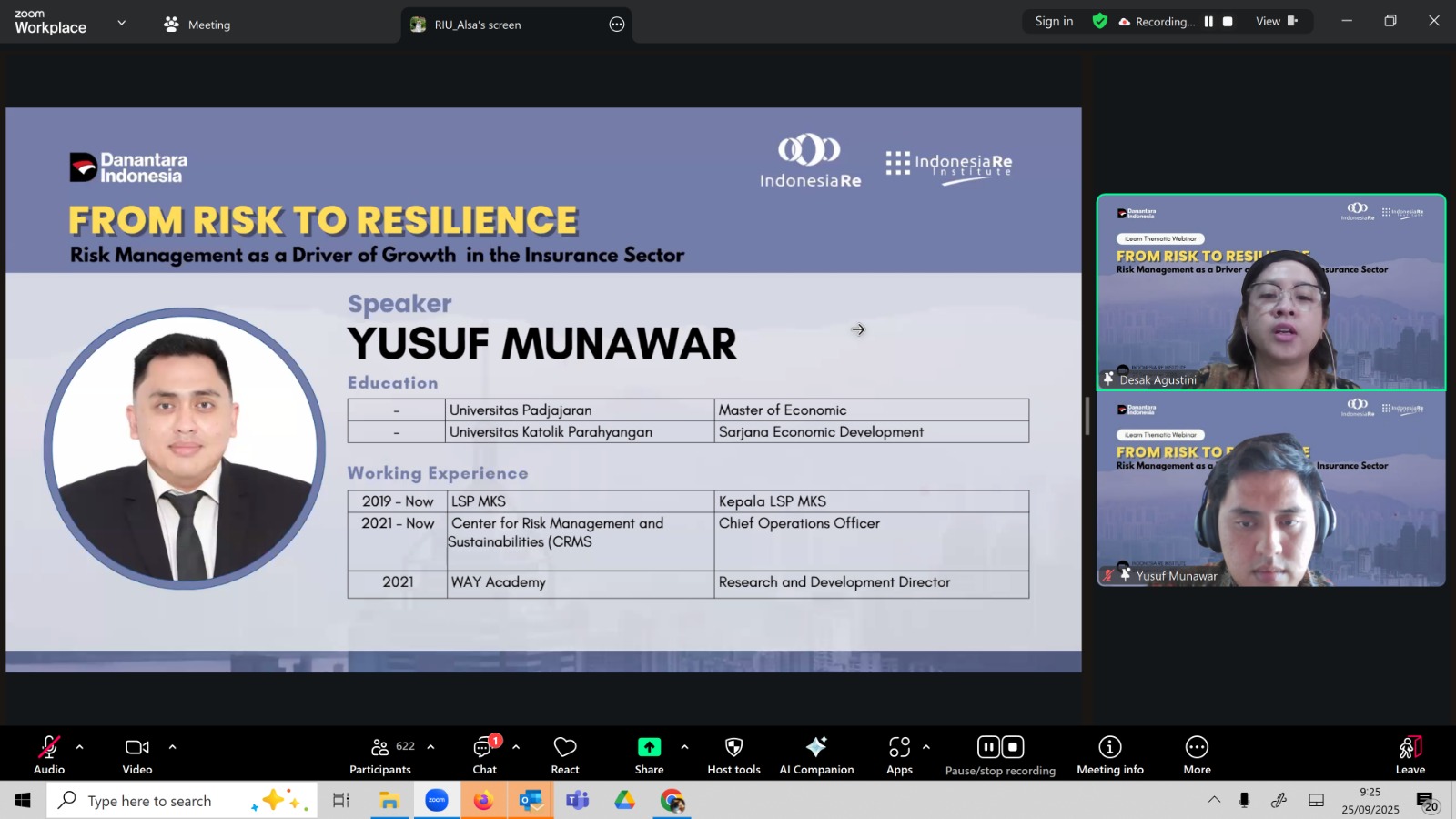This screenshot has width=1456, height=819.
Task: Open the React emoji menu
Action: coord(564,755)
